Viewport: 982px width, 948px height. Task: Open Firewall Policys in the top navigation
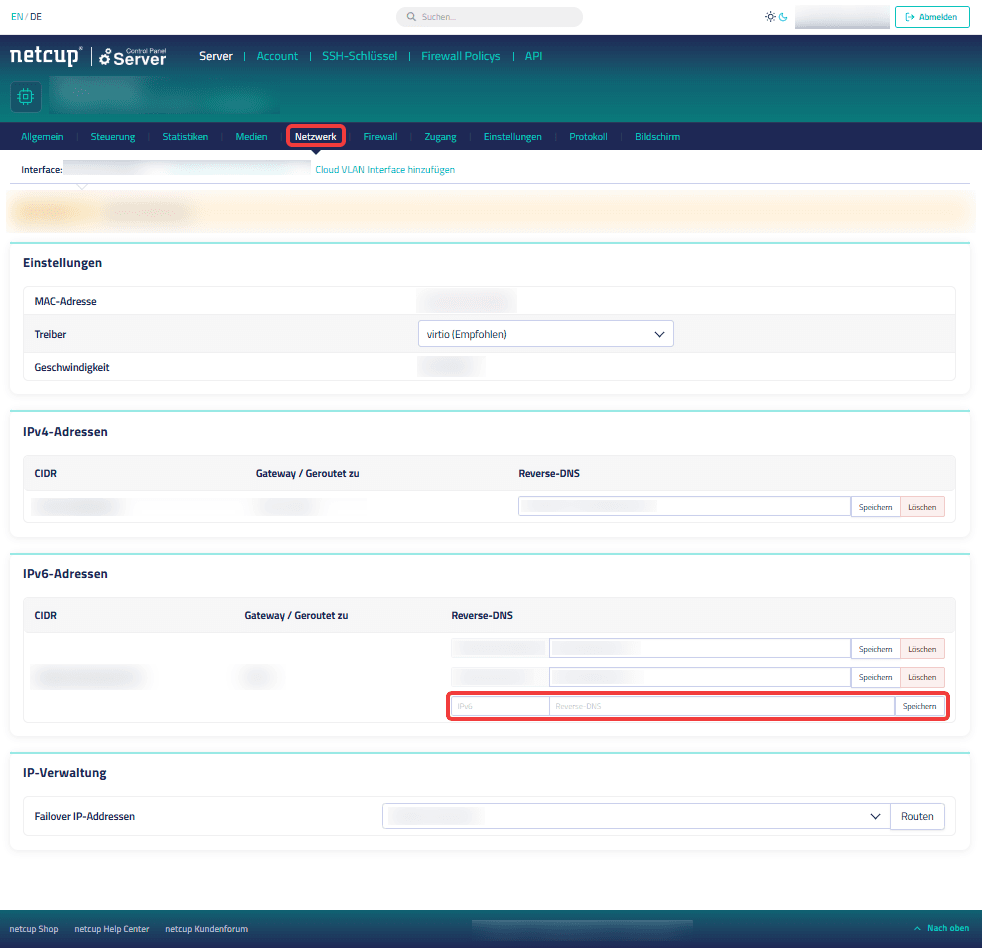pyautogui.click(x=460, y=56)
